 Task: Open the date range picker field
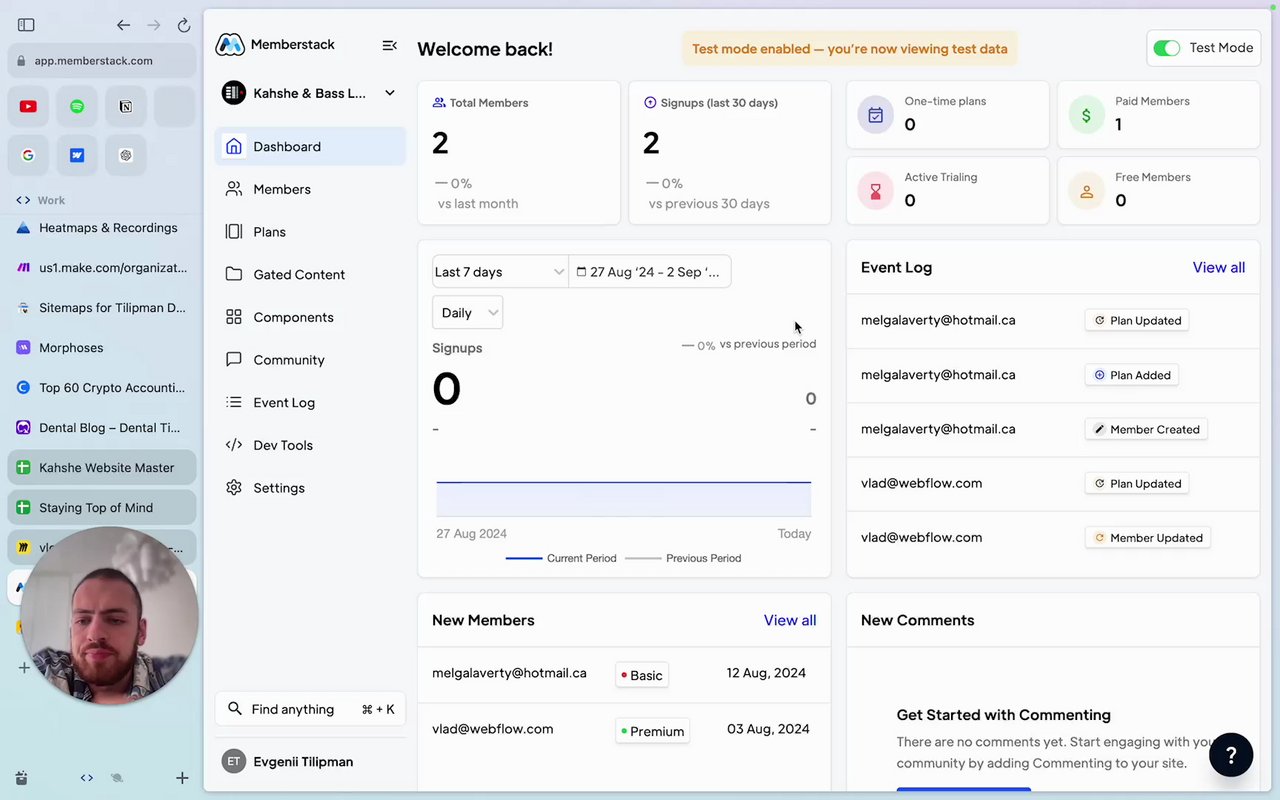650,272
